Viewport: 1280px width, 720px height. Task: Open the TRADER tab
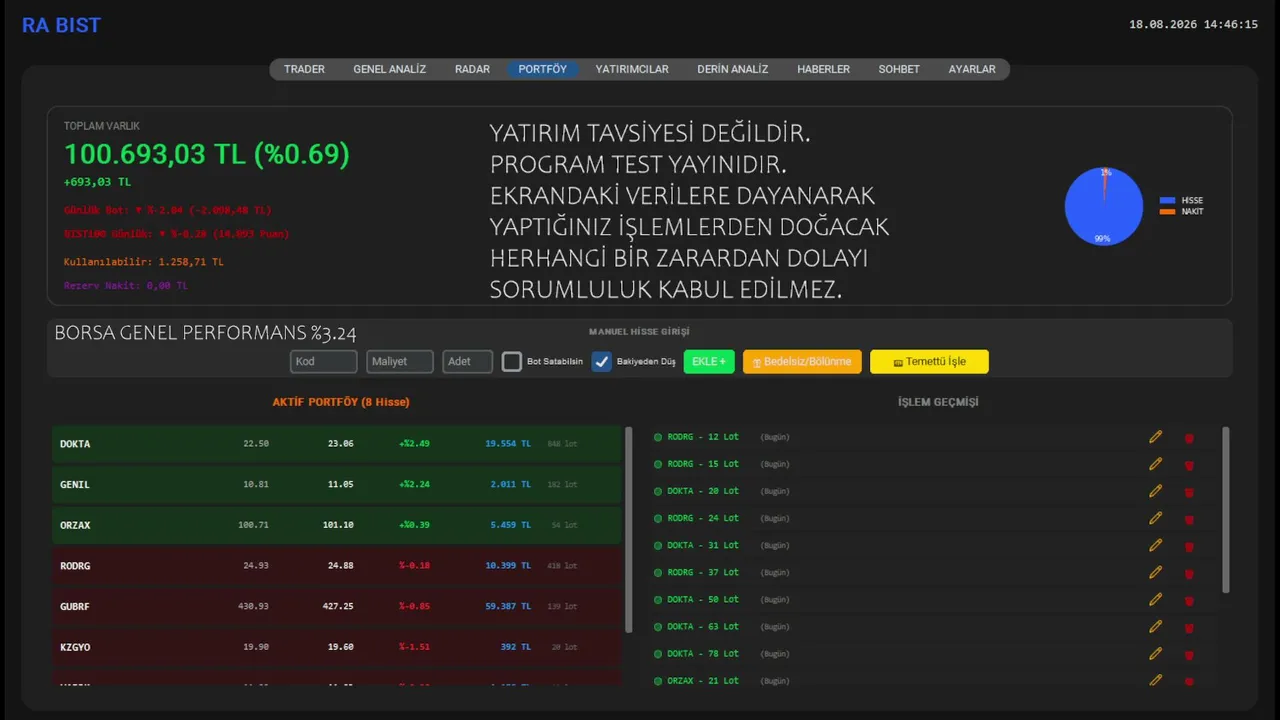[x=304, y=69]
